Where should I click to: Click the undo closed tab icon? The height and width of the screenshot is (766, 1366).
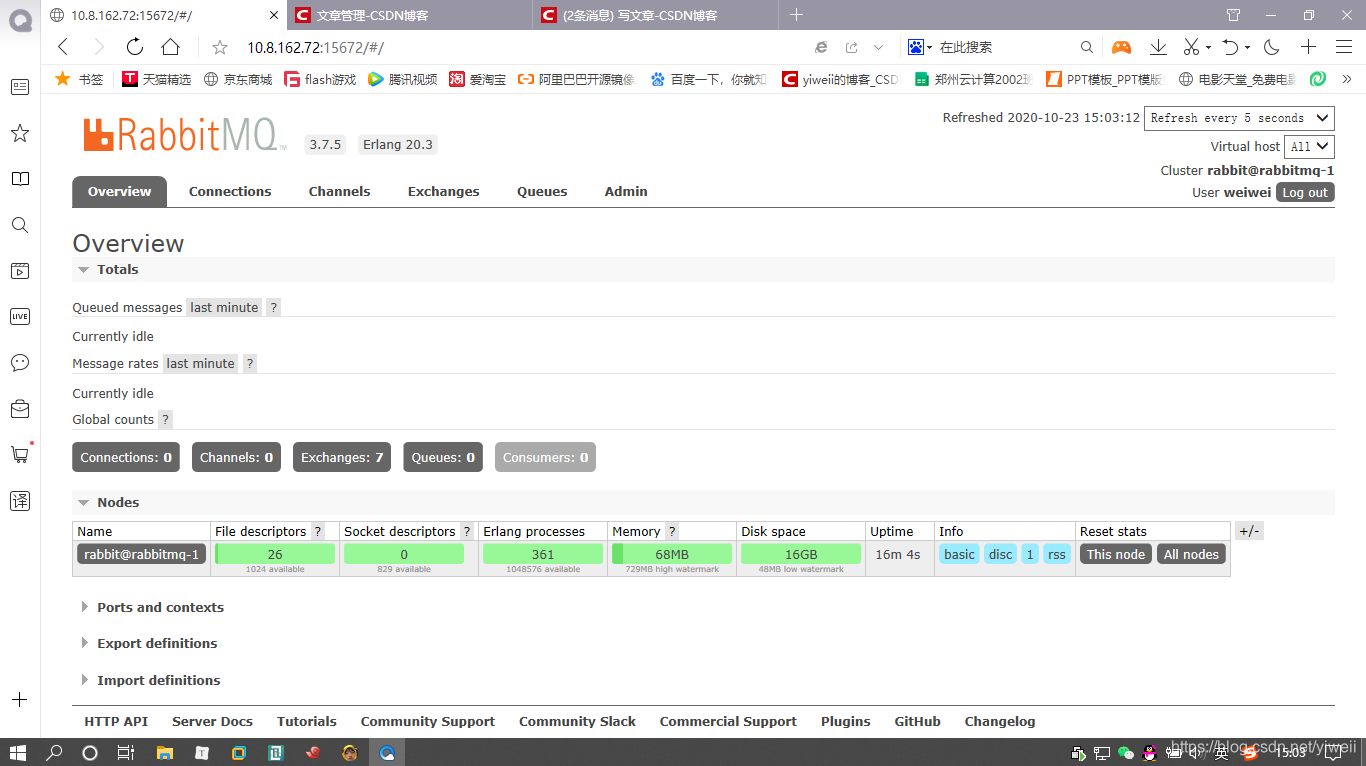tap(1231, 47)
